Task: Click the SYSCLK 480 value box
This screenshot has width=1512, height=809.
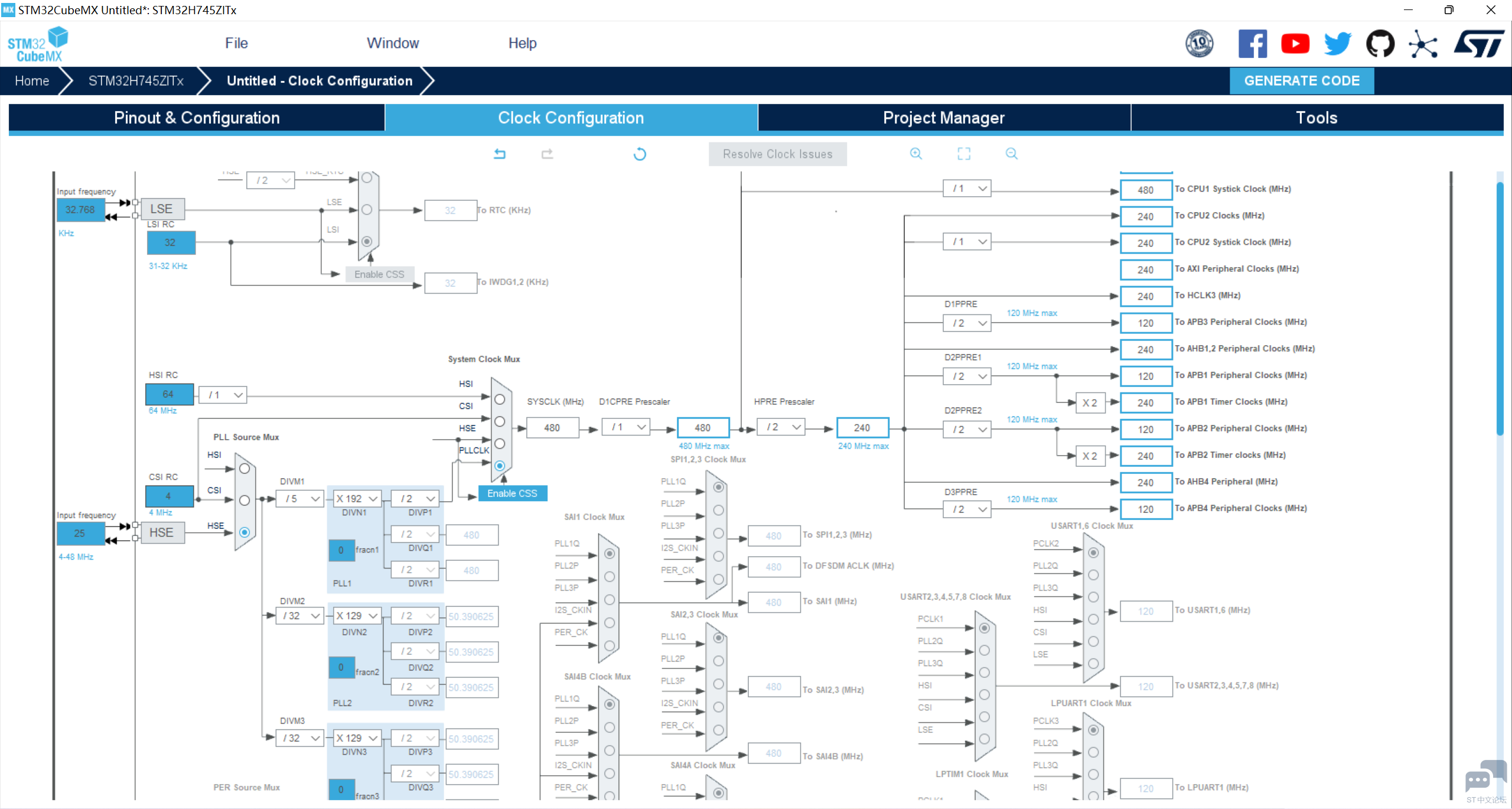Action: (552, 427)
